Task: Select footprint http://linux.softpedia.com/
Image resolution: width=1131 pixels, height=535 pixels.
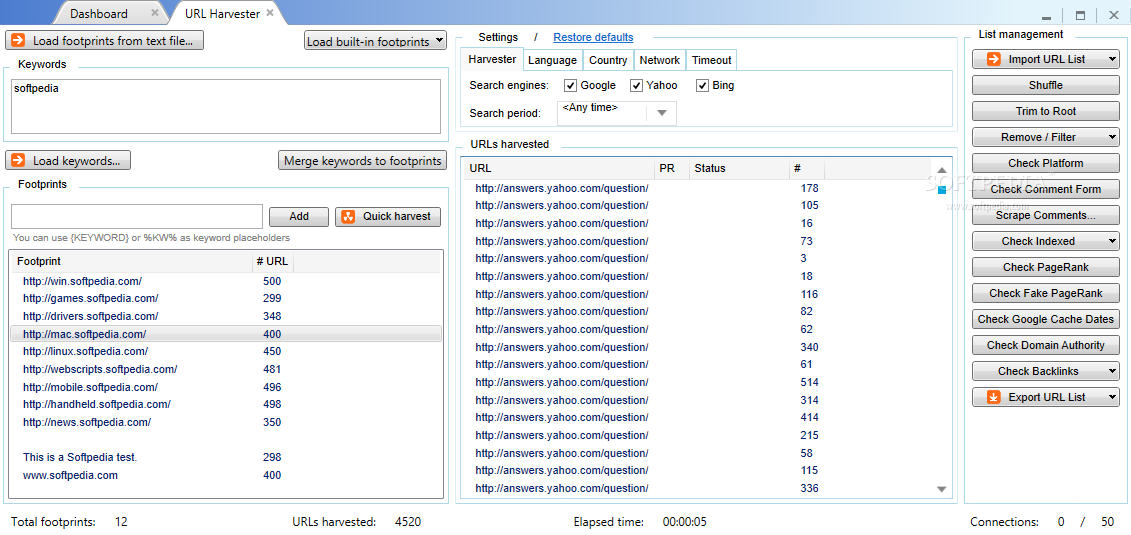Action: pos(226,352)
